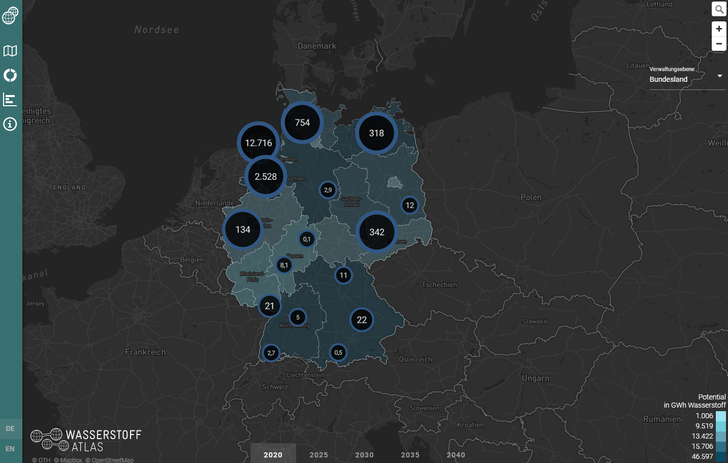Image resolution: width=728 pixels, height=463 pixels.
Task: Open the map search magnifier
Action: coord(718,9)
